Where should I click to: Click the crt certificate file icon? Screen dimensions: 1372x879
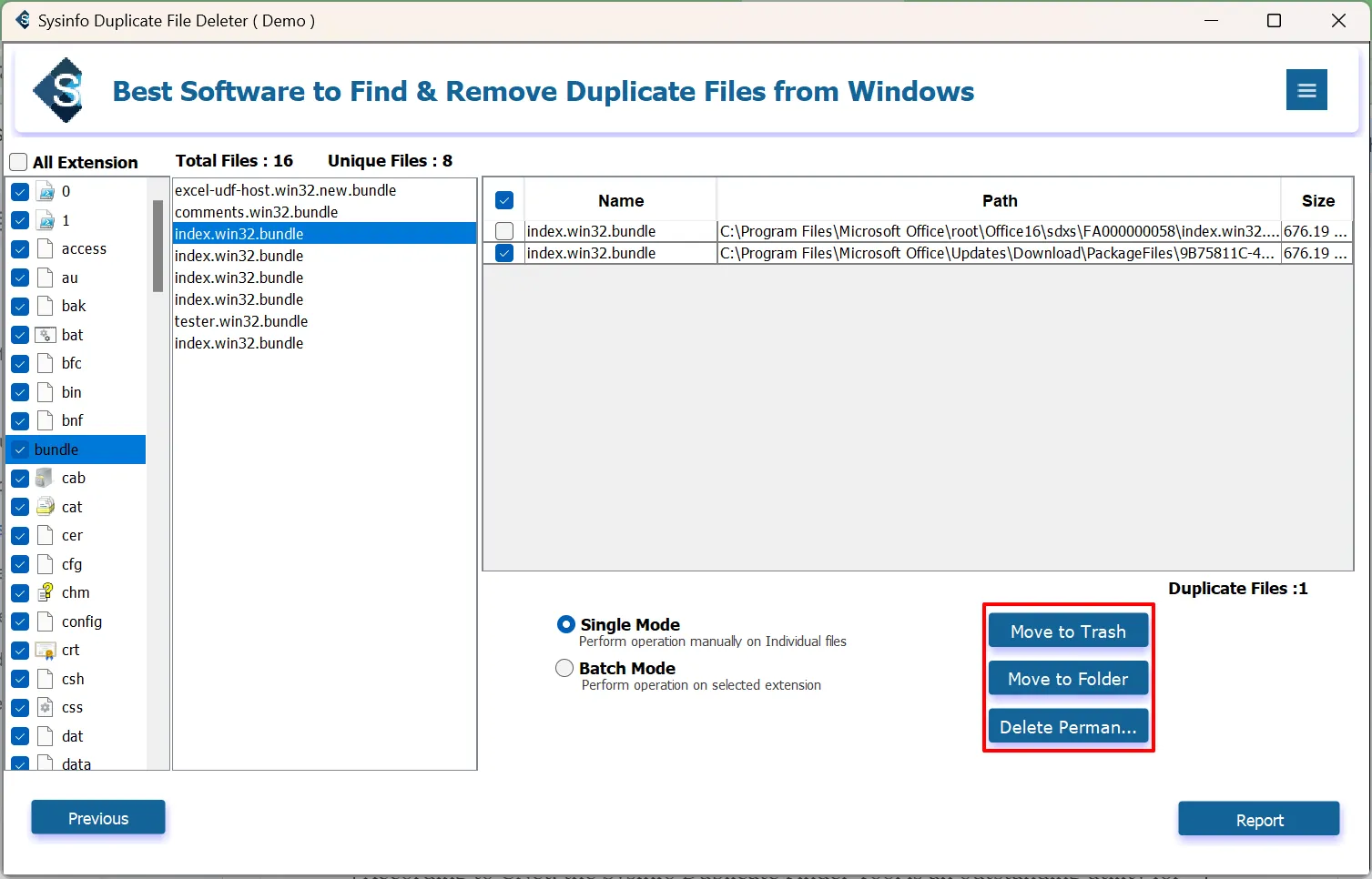coord(46,650)
